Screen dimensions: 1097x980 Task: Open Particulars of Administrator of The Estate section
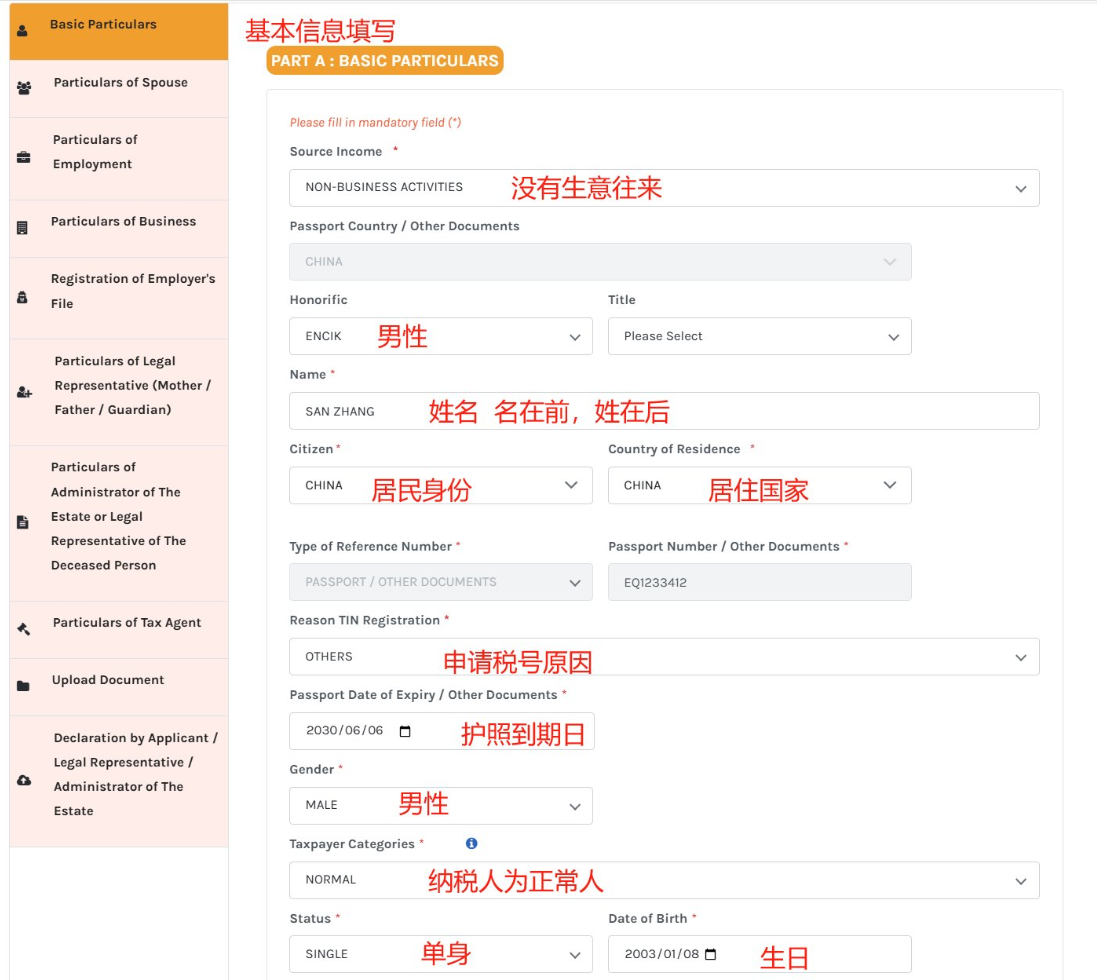coord(119,523)
